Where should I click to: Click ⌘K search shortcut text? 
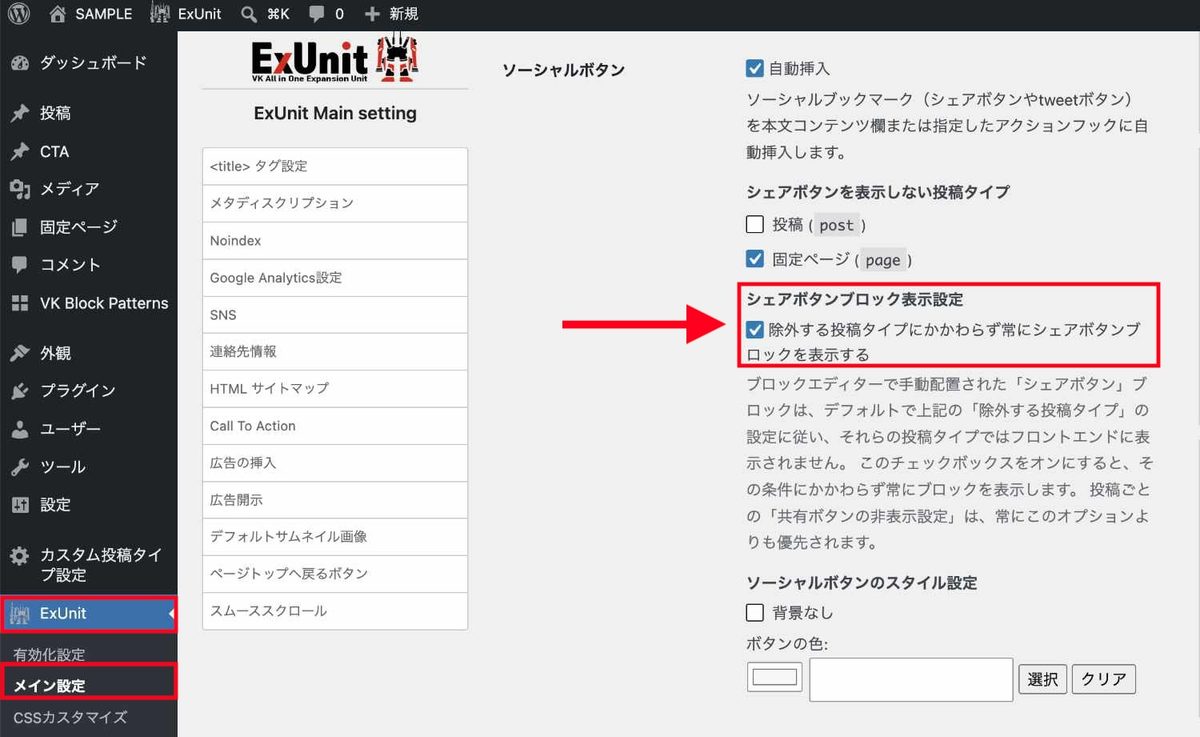coord(278,14)
